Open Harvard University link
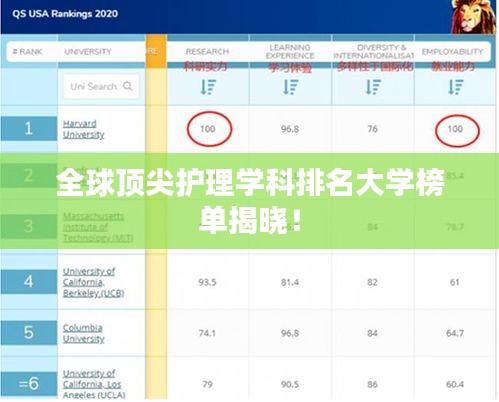The width and height of the screenshot is (499, 402). pos(84,129)
